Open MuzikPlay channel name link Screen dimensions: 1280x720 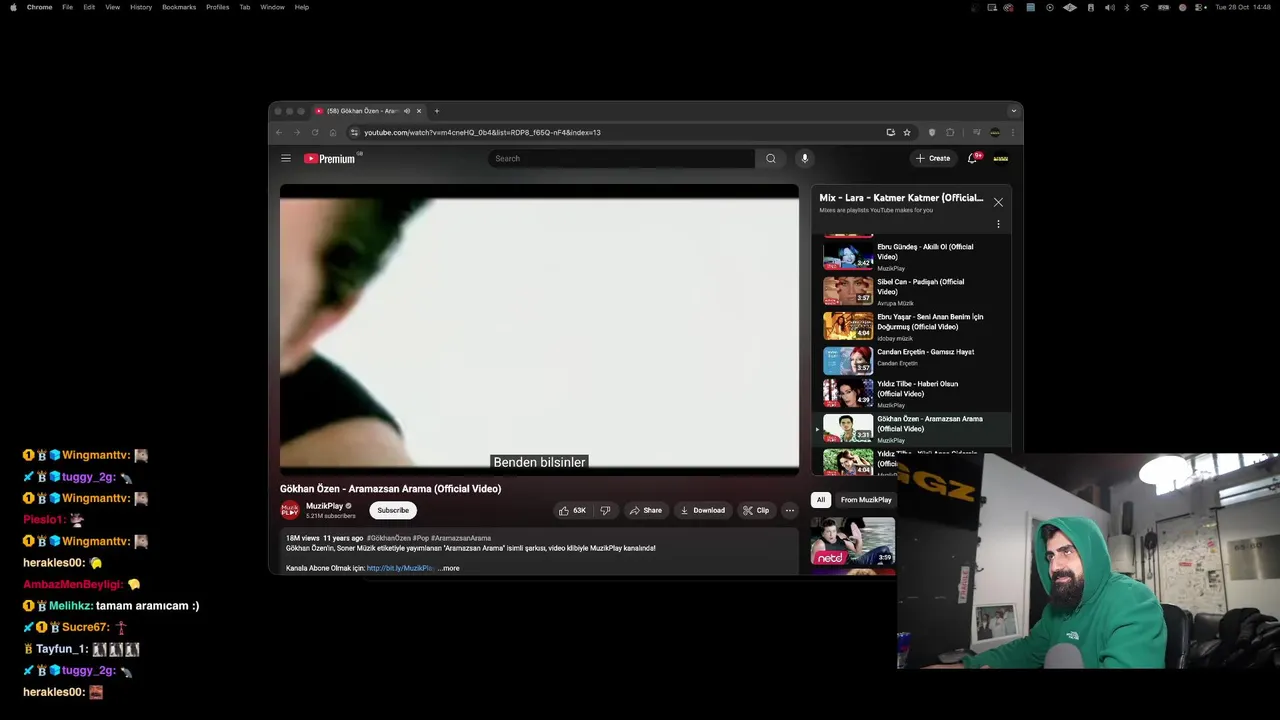click(324, 506)
